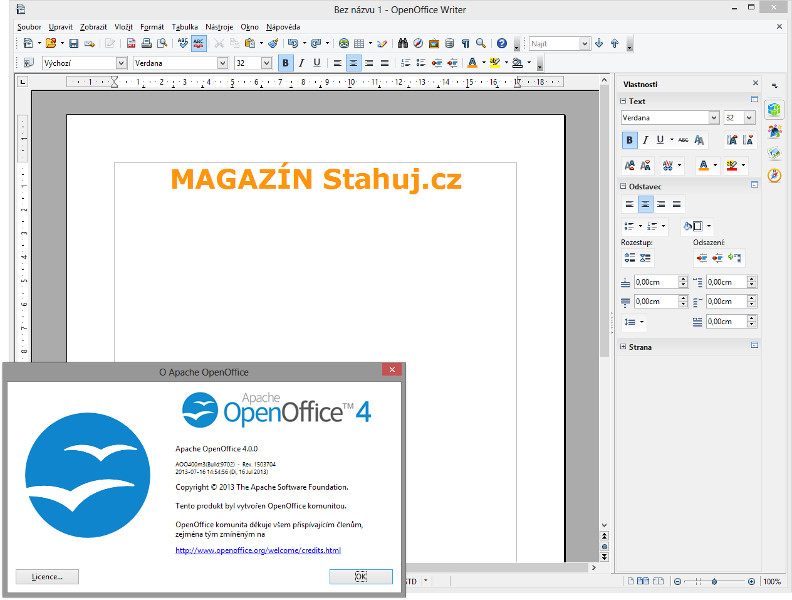Pick highlighting color swatch in sidebar
The width and height of the screenshot is (792, 600).
[x=732, y=165]
